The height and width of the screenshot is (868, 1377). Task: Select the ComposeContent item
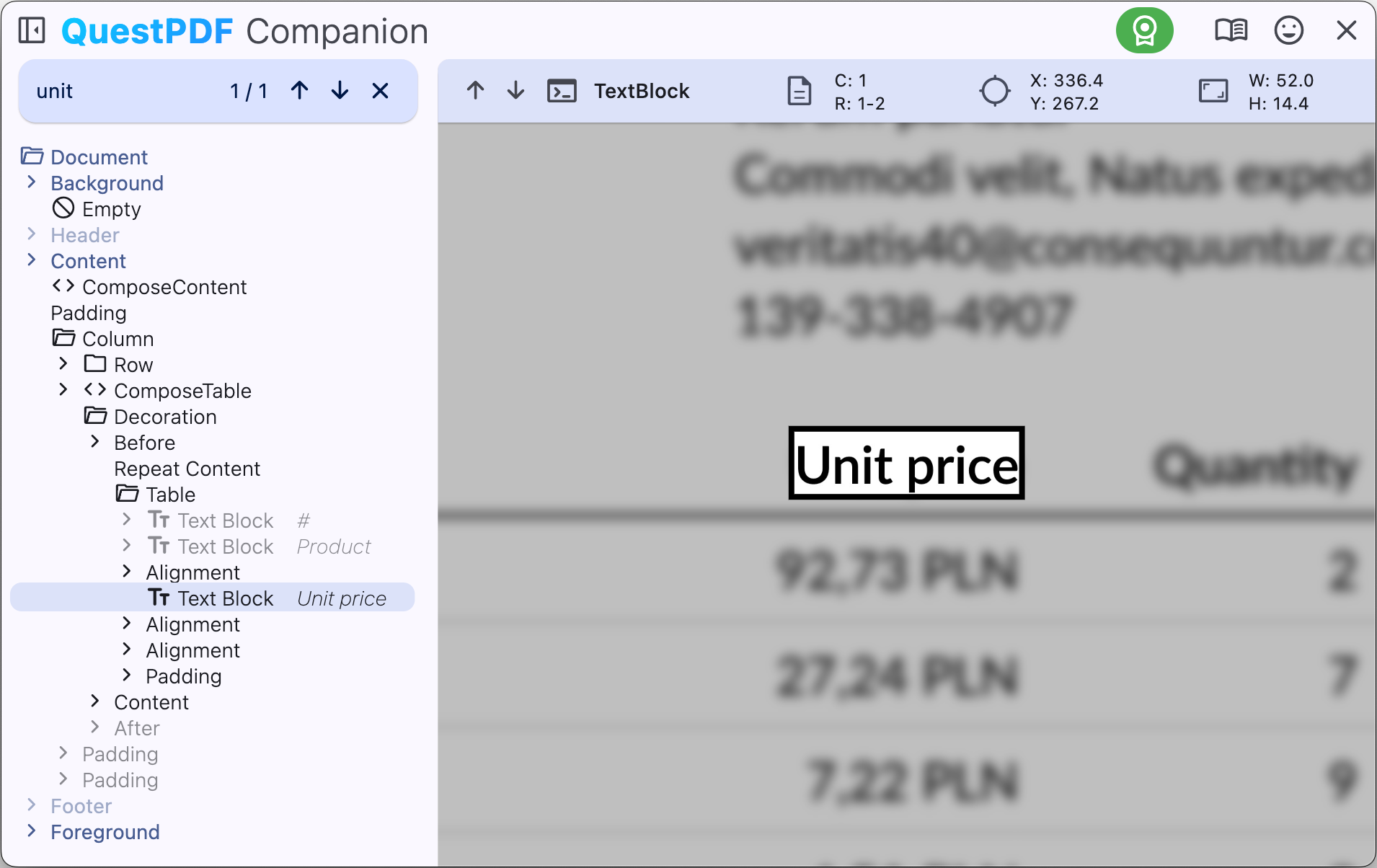tap(150, 287)
